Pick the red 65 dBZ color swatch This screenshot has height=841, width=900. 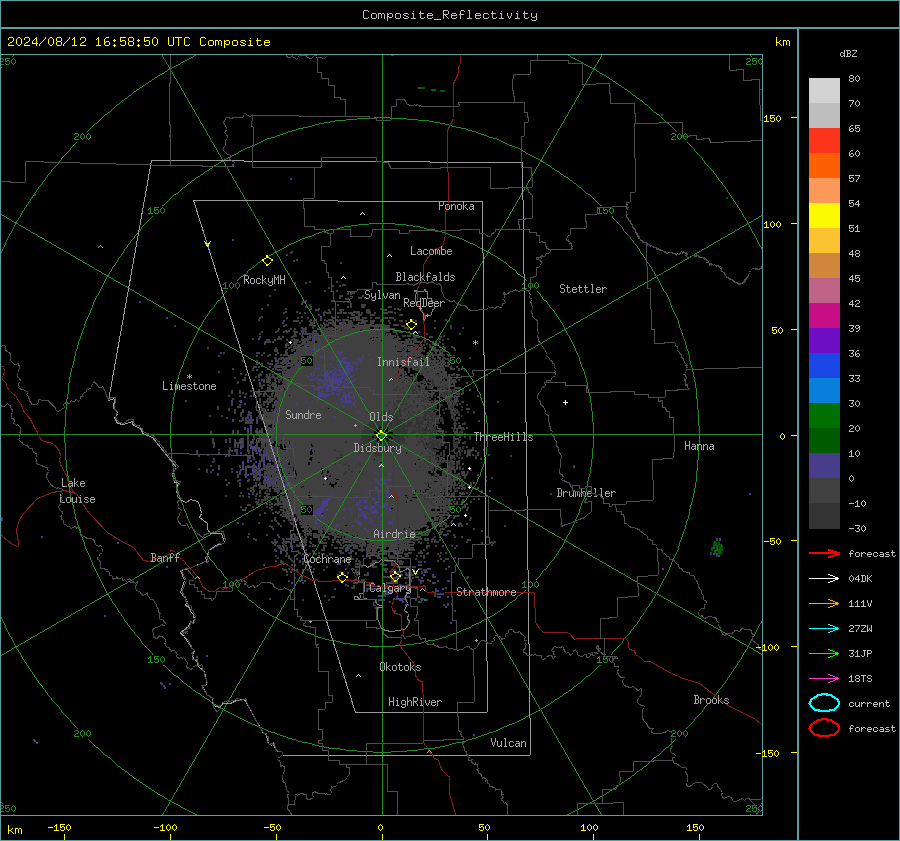[824, 140]
